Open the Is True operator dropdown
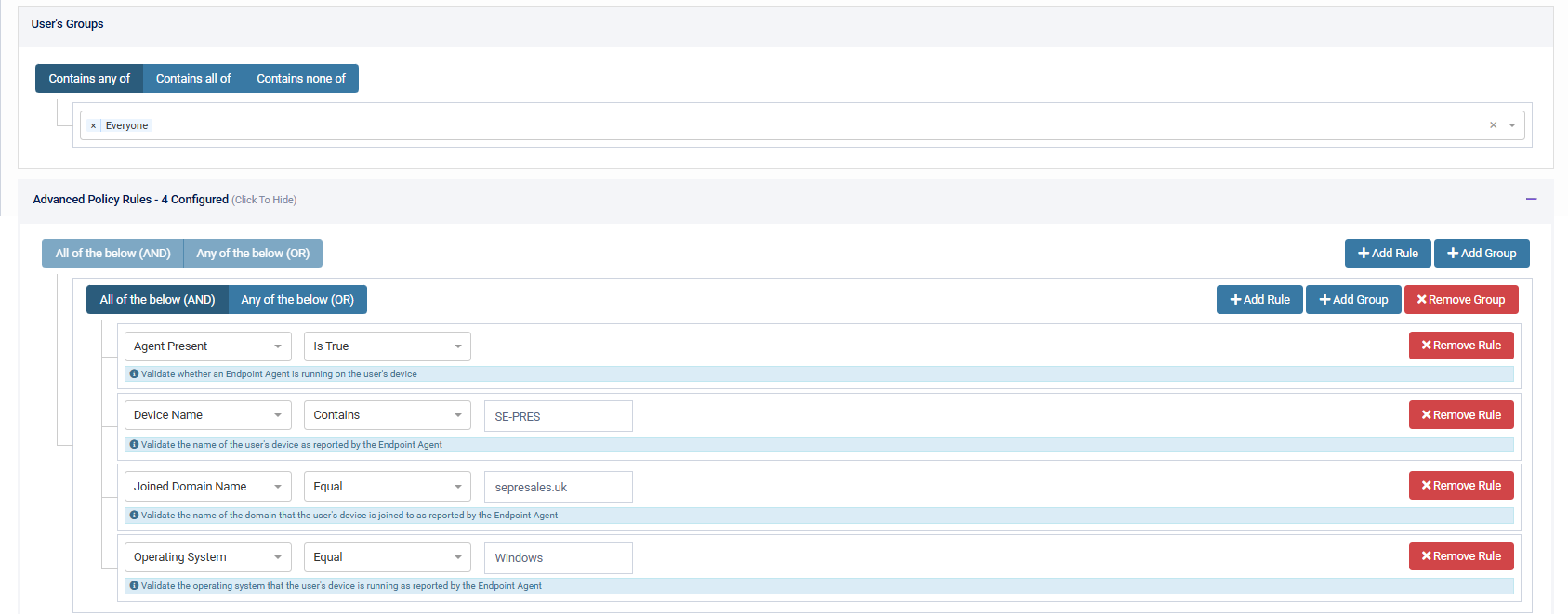 point(387,346)
